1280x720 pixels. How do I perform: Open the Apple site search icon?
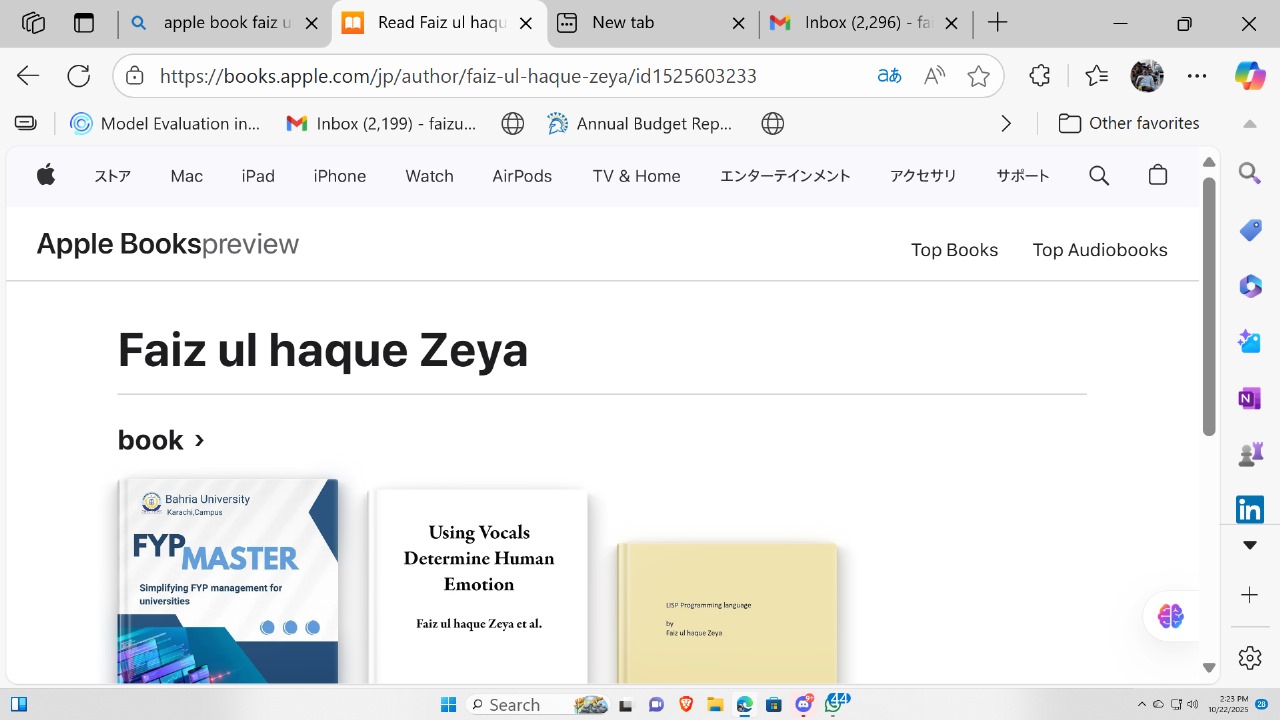click(x=1099, y=176)
